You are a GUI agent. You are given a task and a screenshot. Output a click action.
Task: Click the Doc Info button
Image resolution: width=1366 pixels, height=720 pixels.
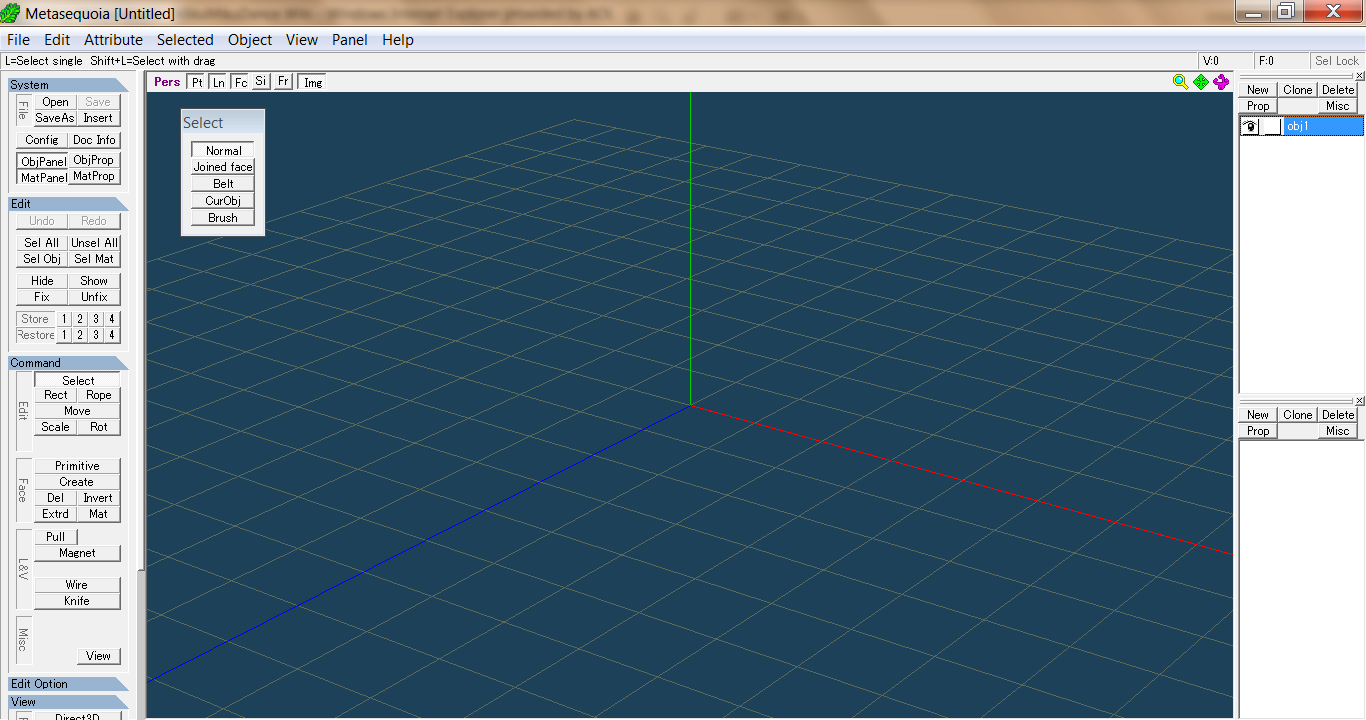[x=94, y=140]
